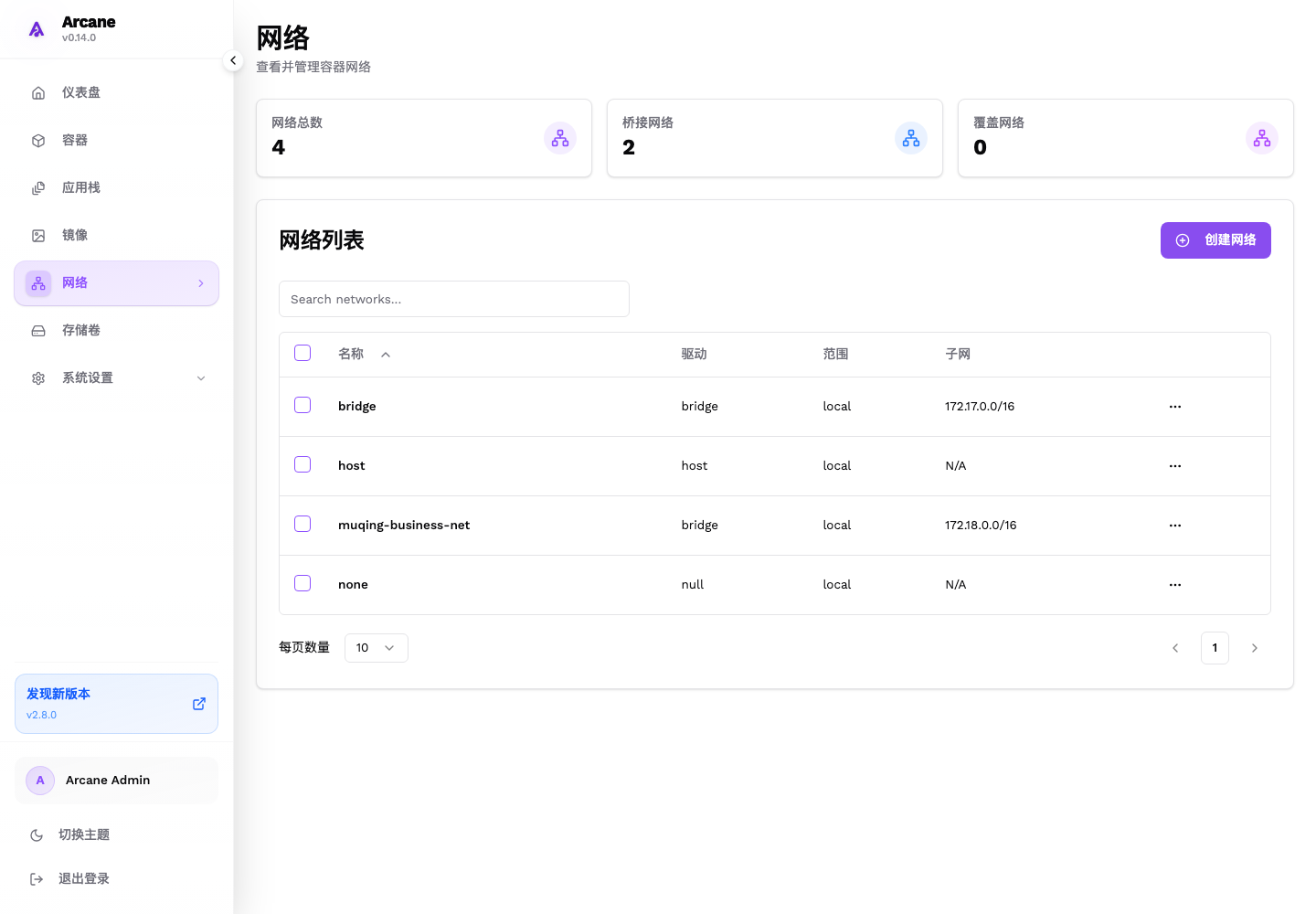
Task: Click the 系统设置 gear icon
Action: point(38,378)
